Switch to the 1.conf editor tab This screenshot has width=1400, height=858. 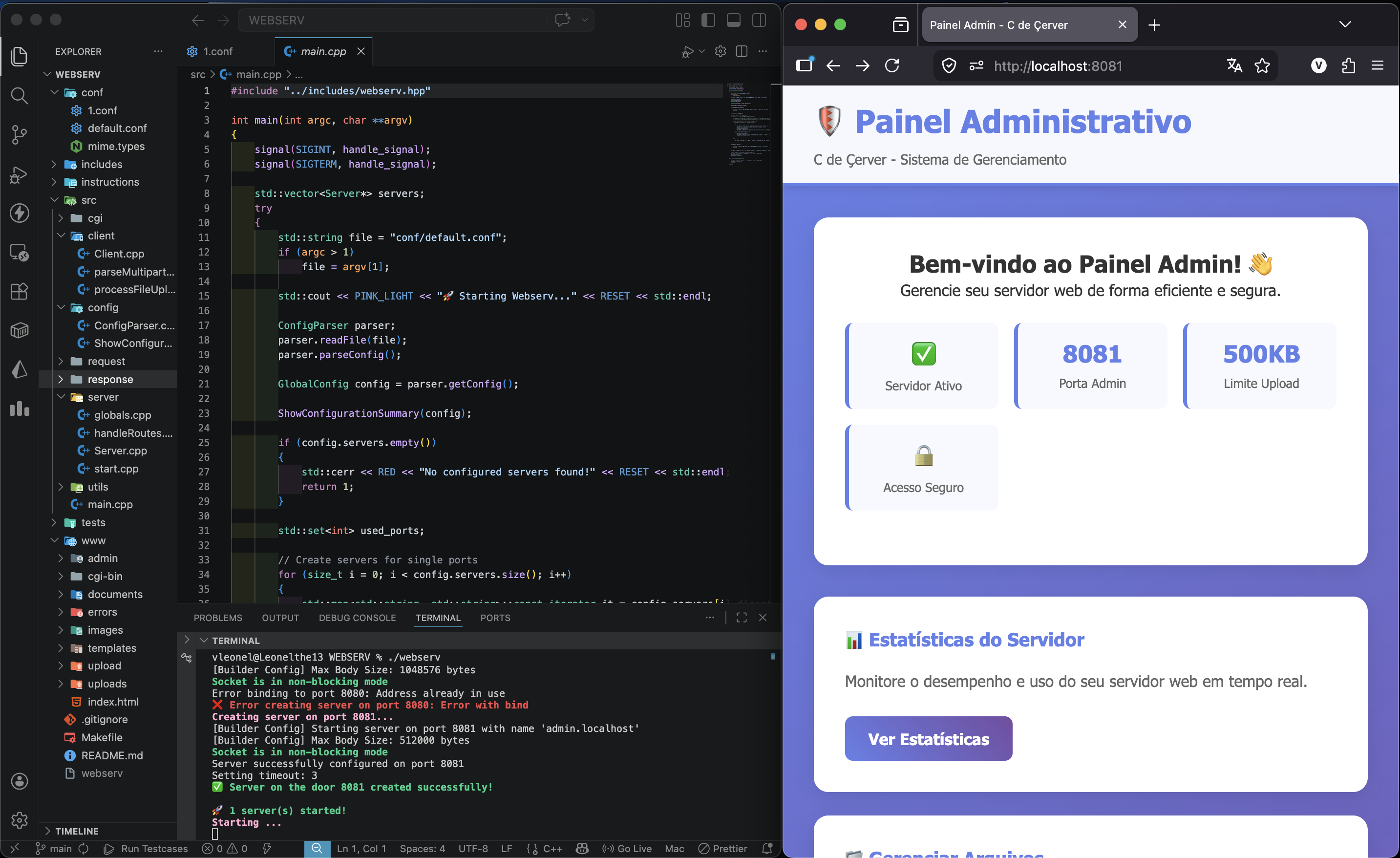(x=217, y=51)
